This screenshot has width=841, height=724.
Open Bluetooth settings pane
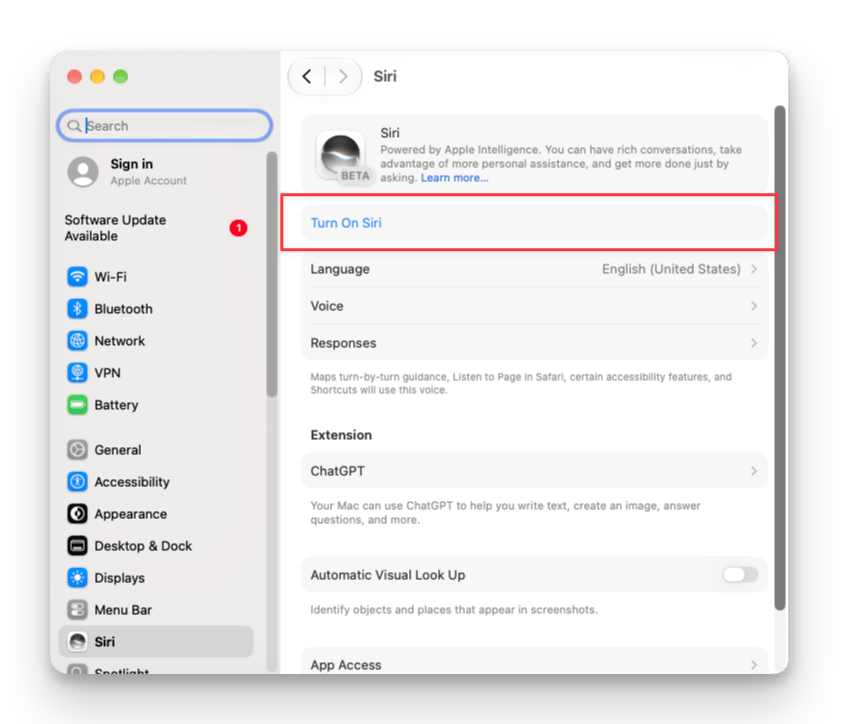pyautogui.click(x=156, y=309)
